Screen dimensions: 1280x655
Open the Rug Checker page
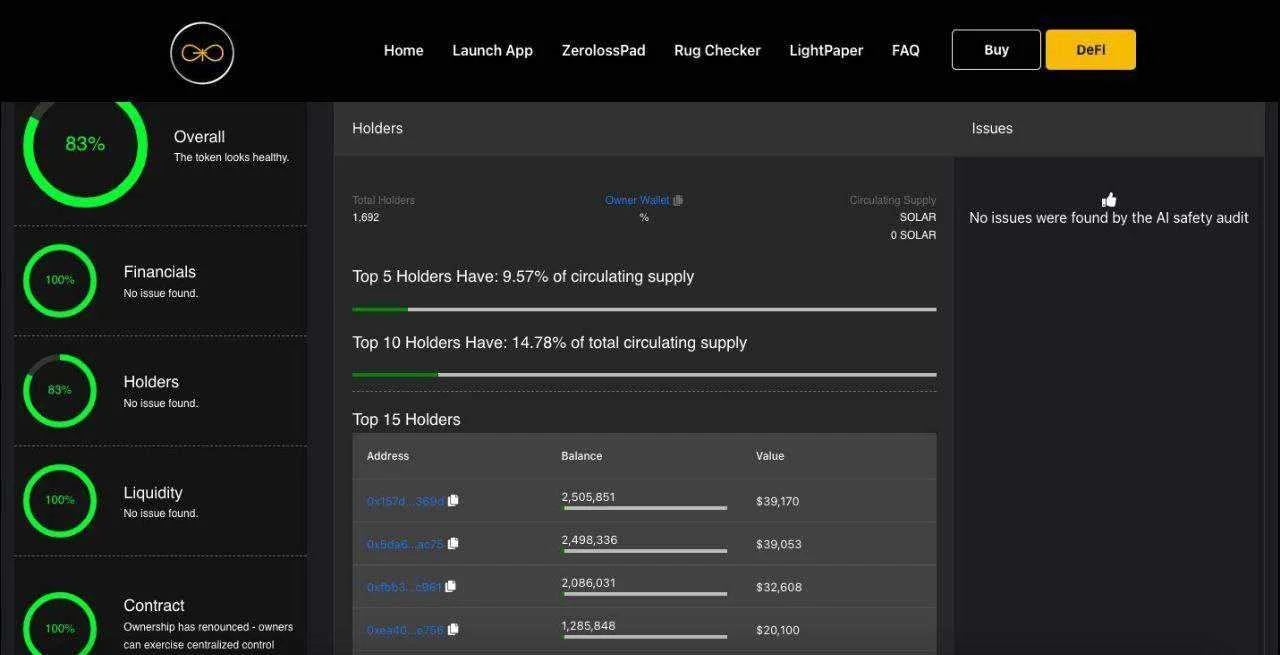pos(717,50)
